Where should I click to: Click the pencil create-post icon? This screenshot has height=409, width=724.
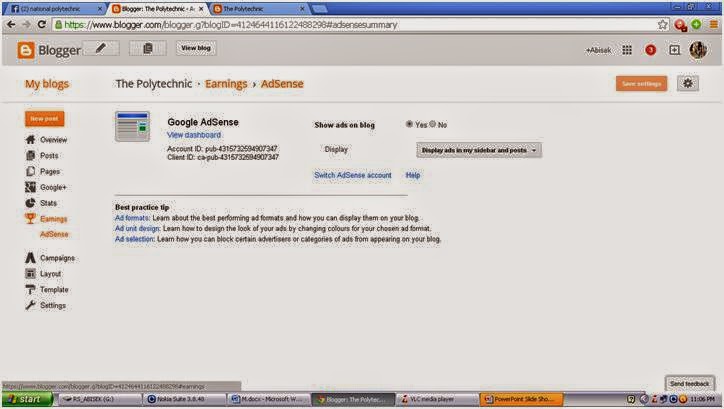coord(101,48)
